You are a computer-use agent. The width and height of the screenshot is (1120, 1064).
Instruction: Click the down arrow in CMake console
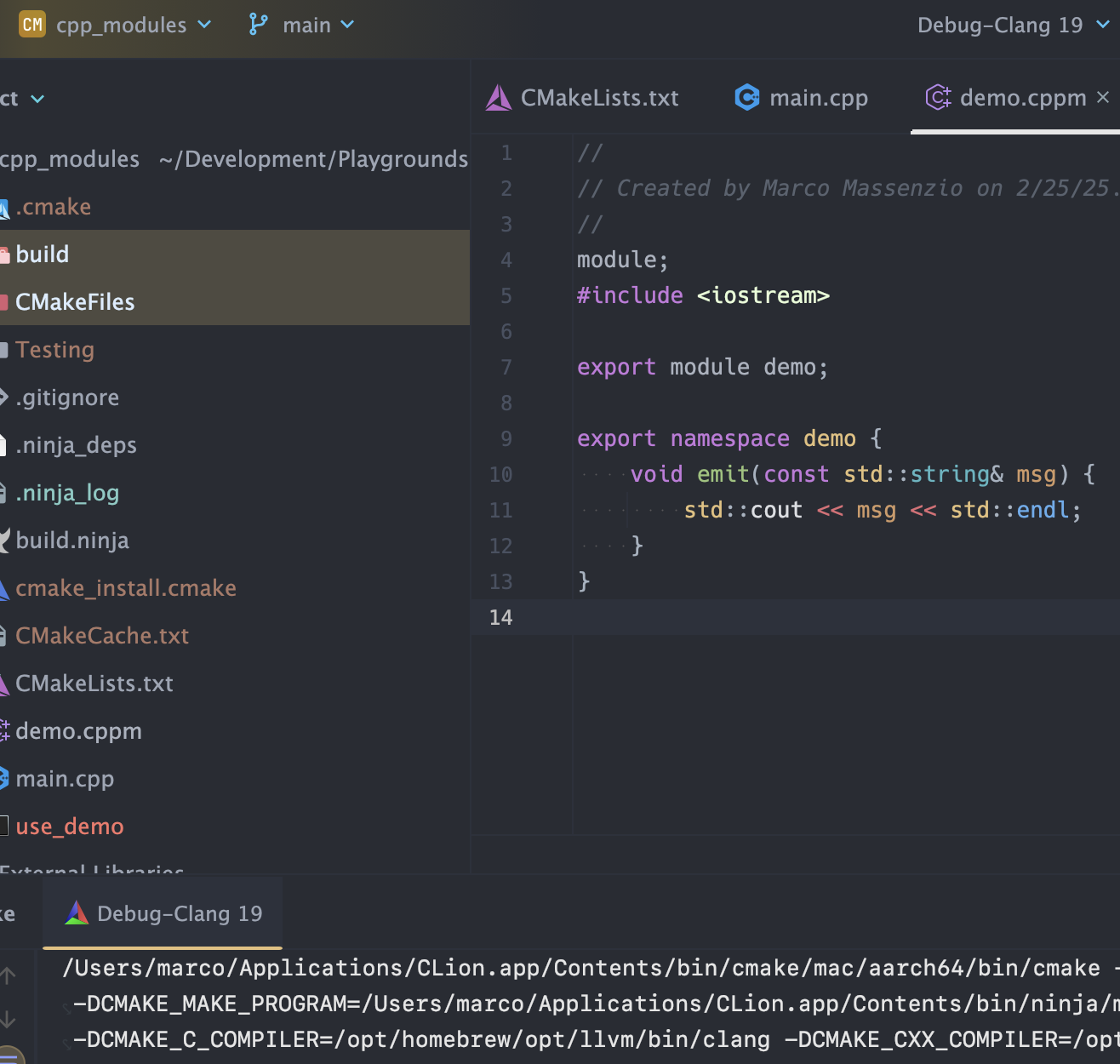(x=9, y=1019)
